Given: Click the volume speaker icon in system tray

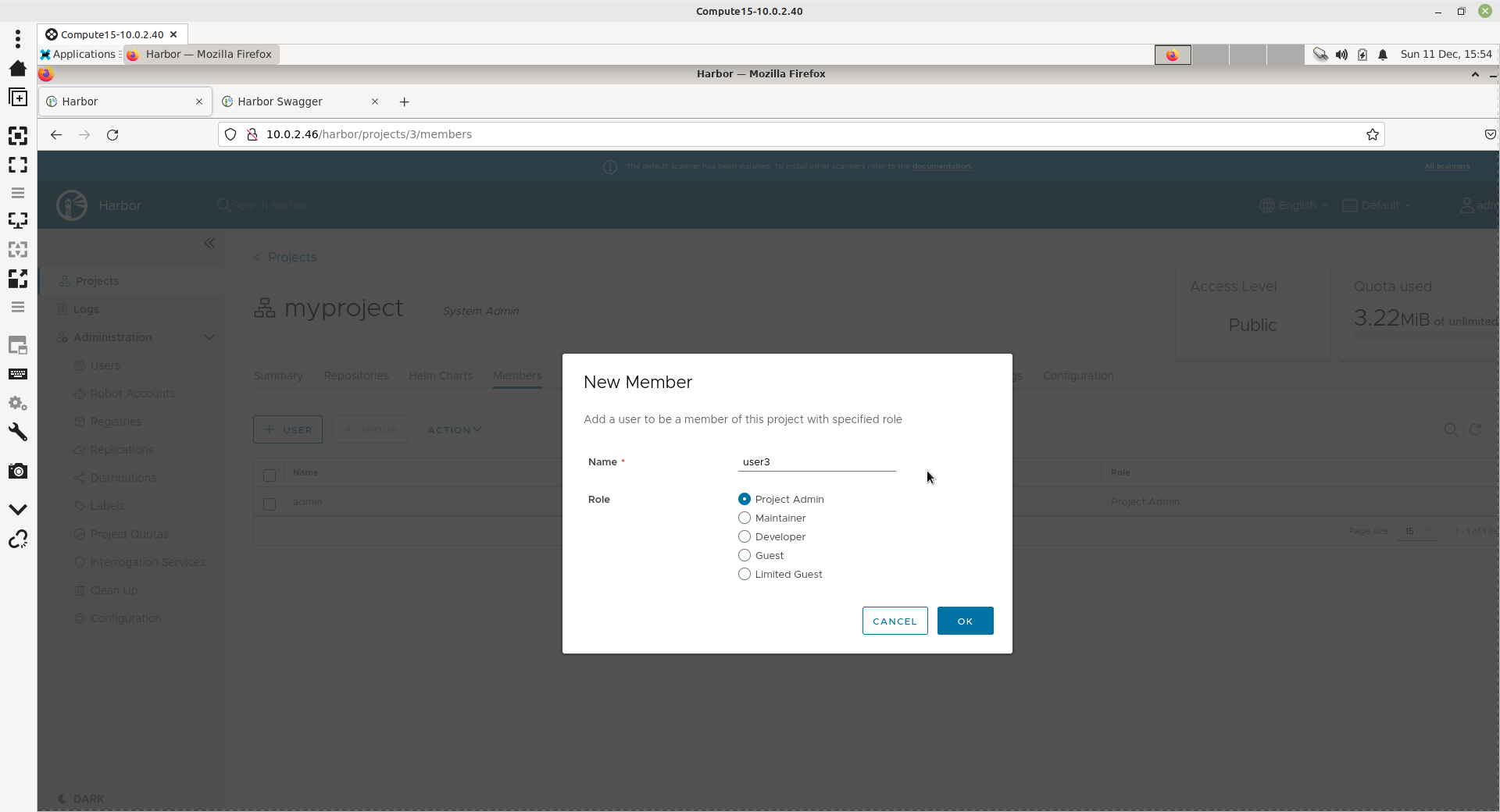Looking at the screenshot, I should 1341,55.
